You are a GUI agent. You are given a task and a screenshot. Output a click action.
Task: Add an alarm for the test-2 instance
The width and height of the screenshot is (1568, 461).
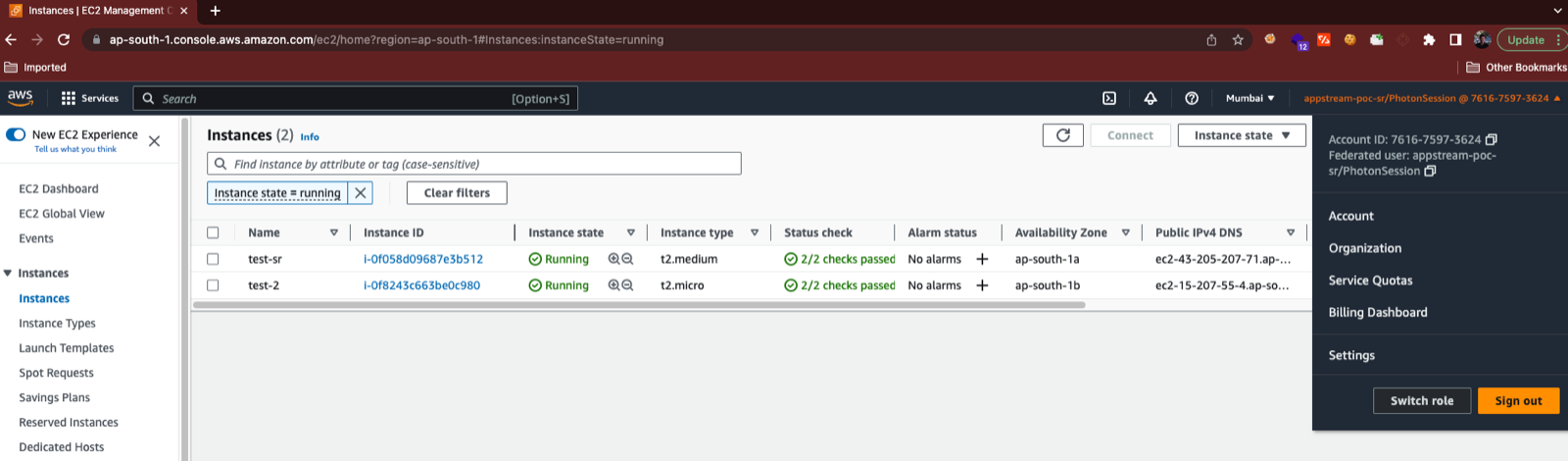(982, 285)
